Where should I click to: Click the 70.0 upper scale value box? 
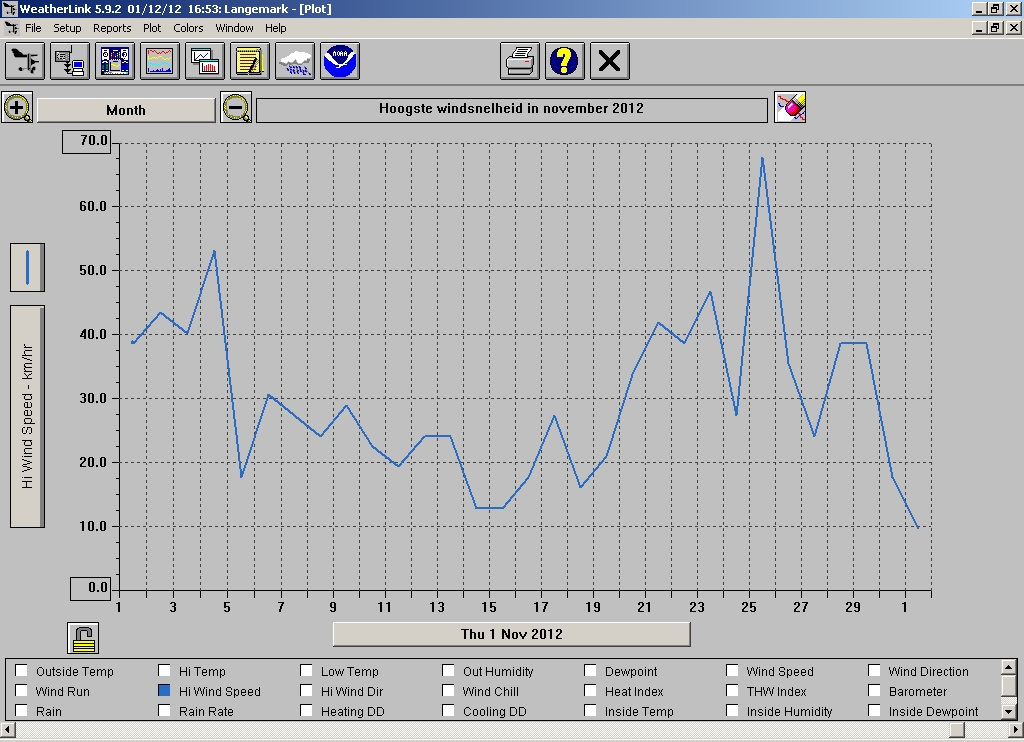pyautogui.click(x=87, y=142)
